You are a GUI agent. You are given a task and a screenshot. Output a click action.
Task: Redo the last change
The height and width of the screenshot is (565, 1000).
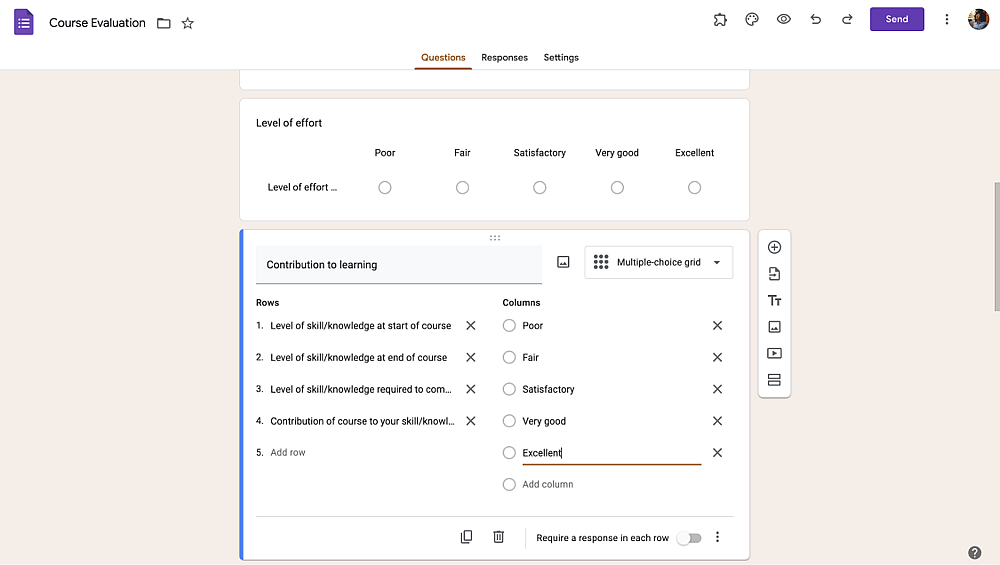(x=847, y=19)
